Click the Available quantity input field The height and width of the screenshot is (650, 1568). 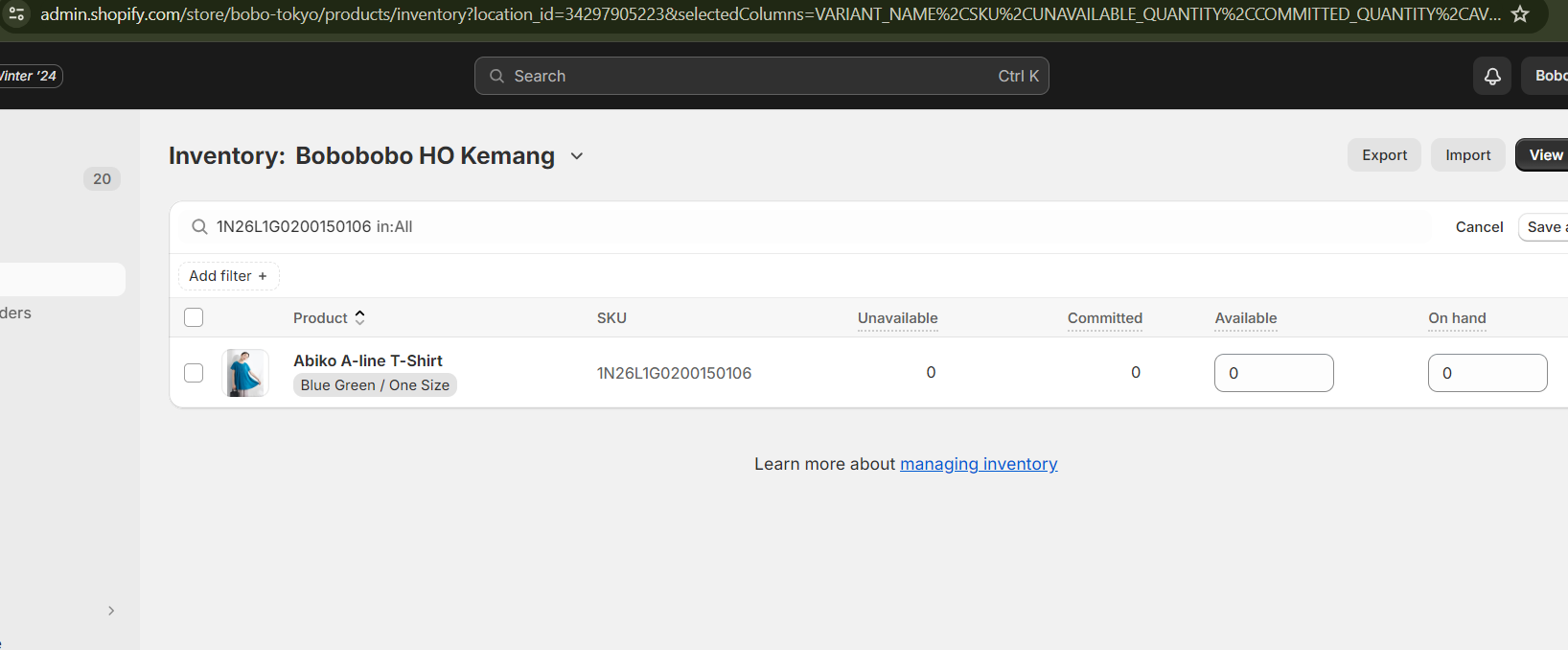1273,373
